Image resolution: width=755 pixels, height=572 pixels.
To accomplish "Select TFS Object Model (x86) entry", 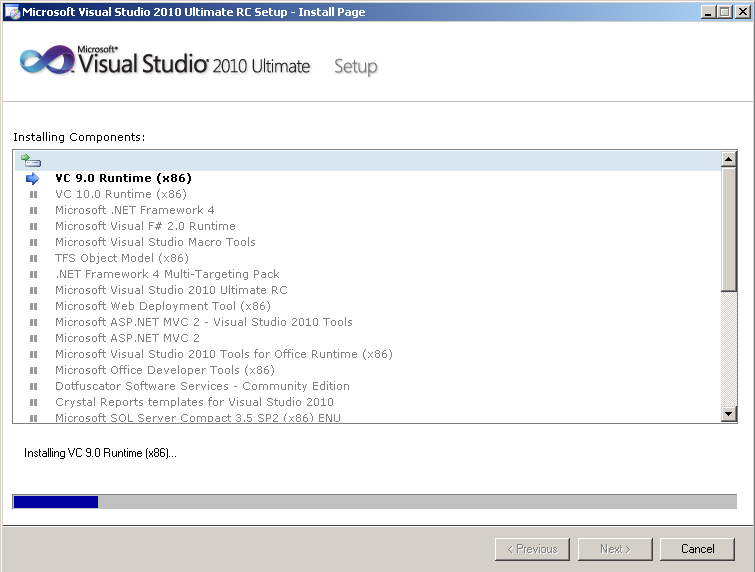I will (x=122, y=258).
